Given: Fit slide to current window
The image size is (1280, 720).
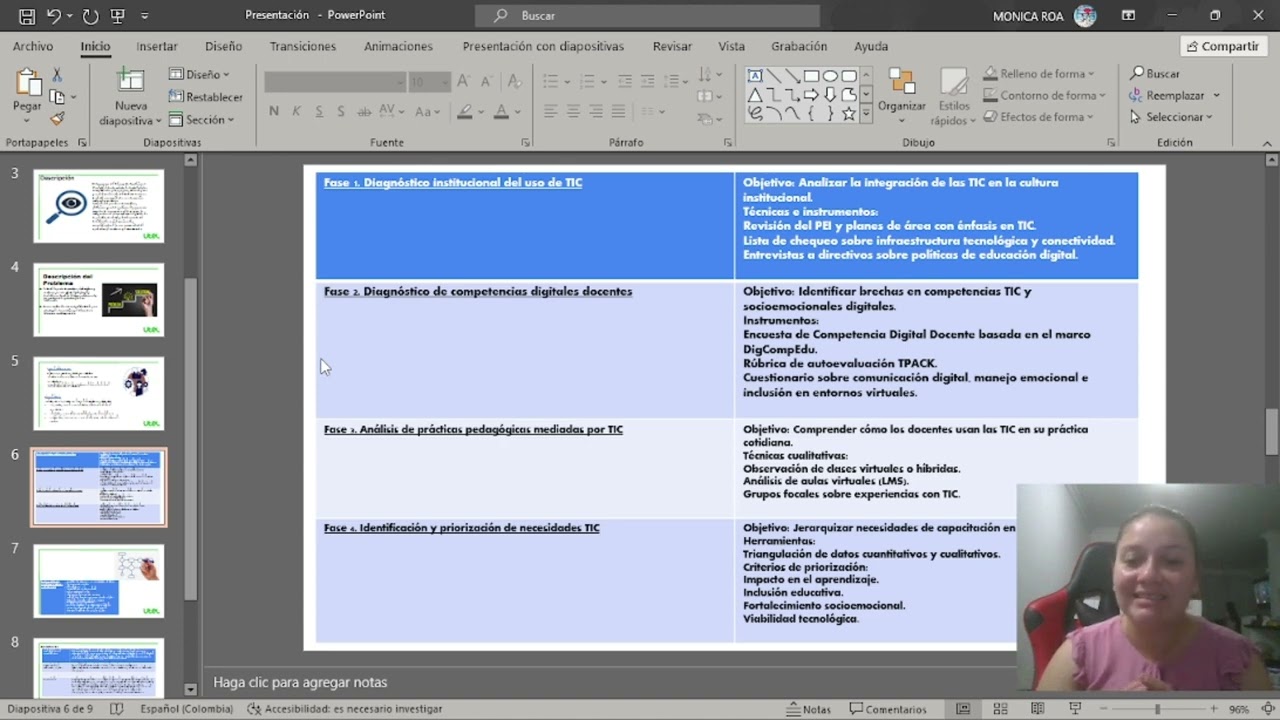Looking at the screenshot, I should tap(1268, 709).
